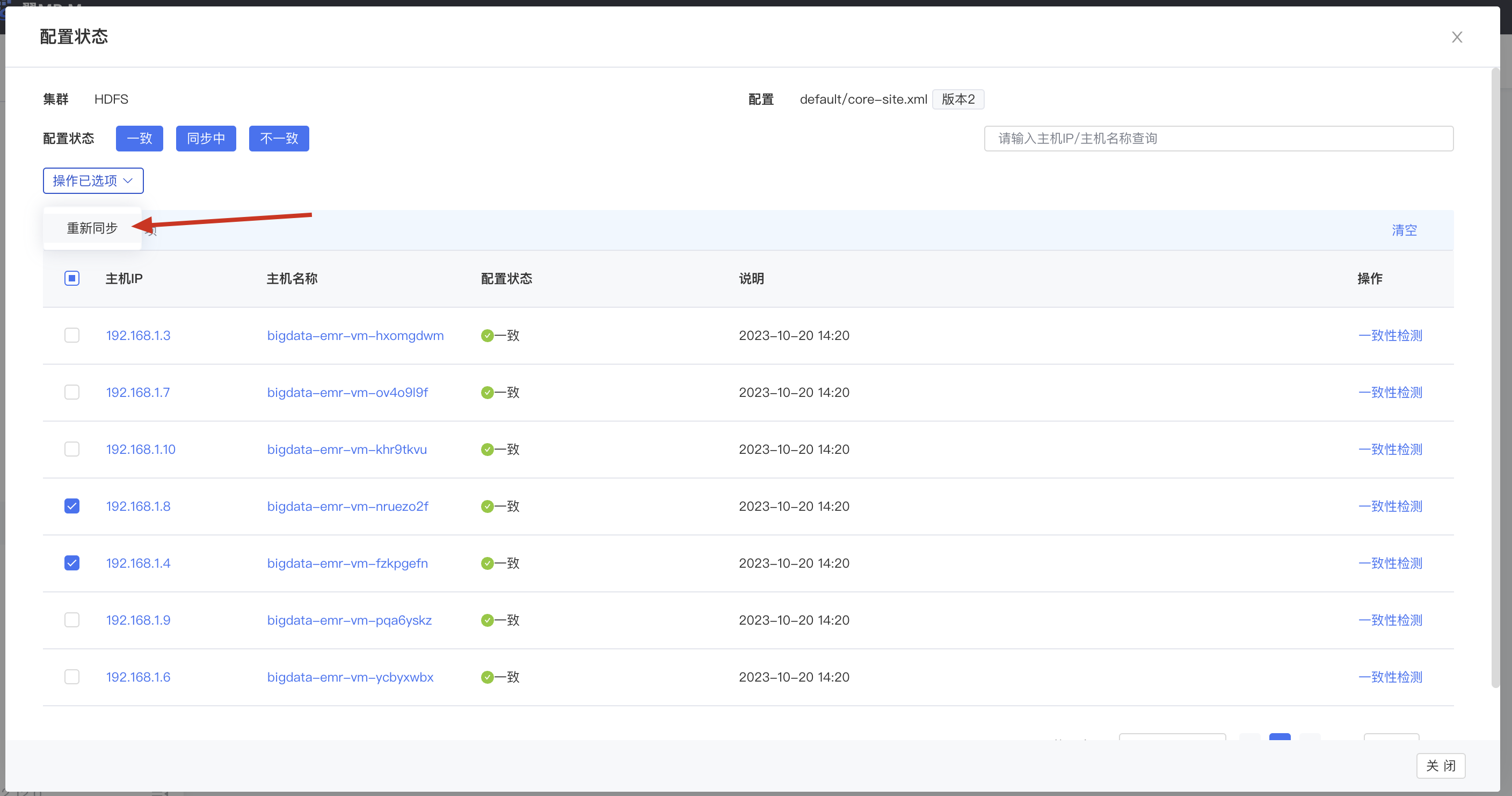
Task: Run 一致性检测 for host 192.168.1.7
Action: pos(1390,393)
